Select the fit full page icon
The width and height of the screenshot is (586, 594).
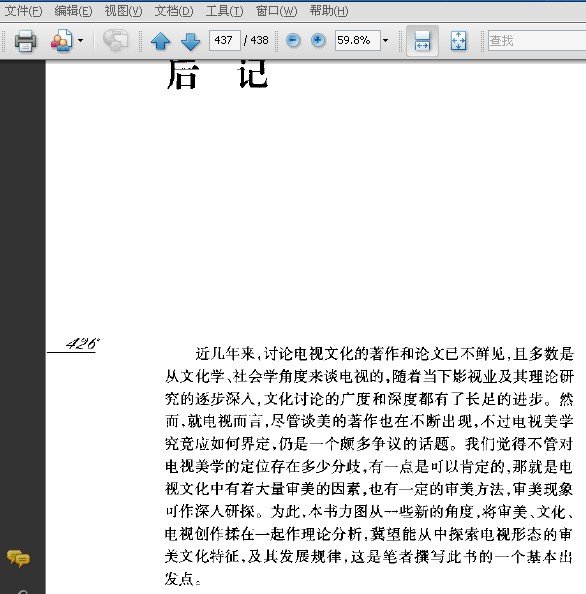pos(458,41)
